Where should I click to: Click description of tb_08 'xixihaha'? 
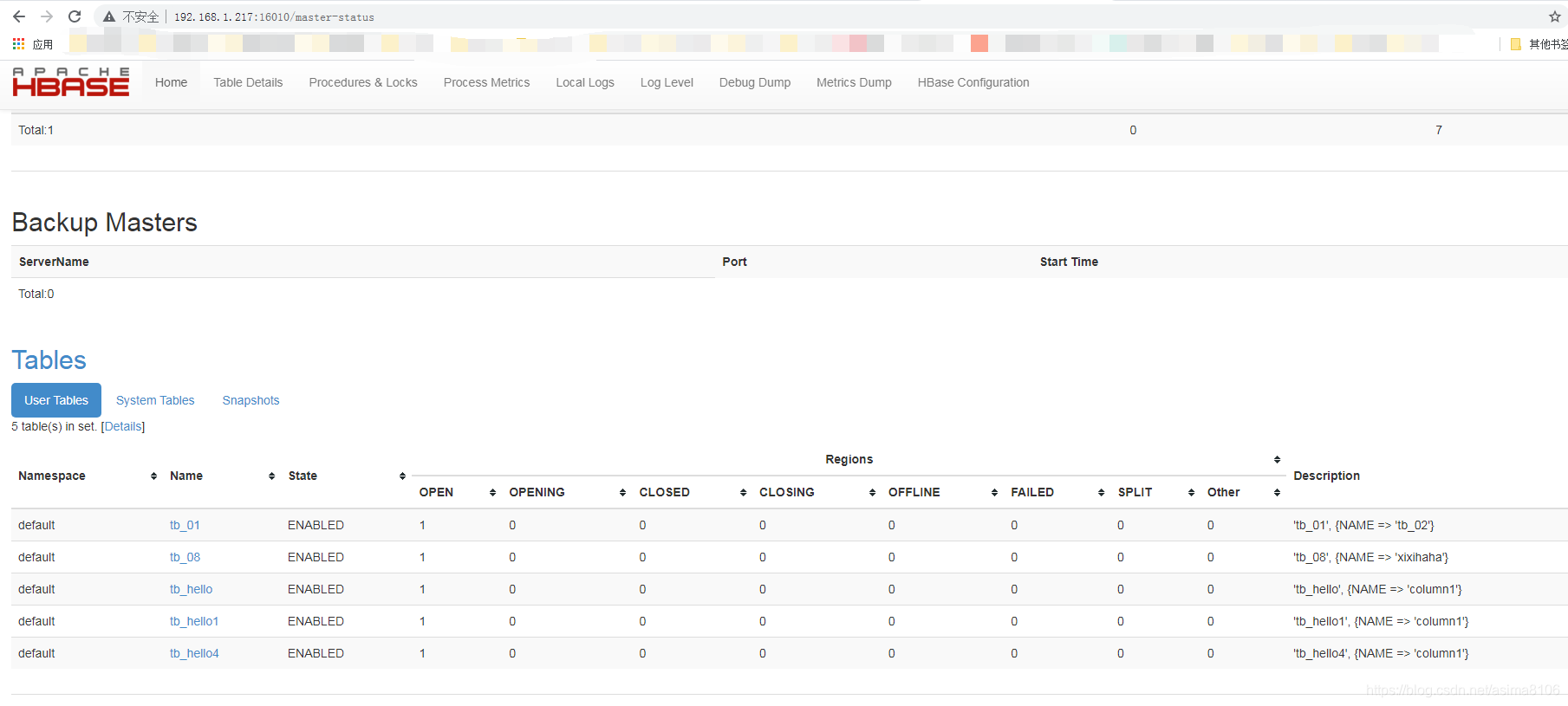(1370, 557)
